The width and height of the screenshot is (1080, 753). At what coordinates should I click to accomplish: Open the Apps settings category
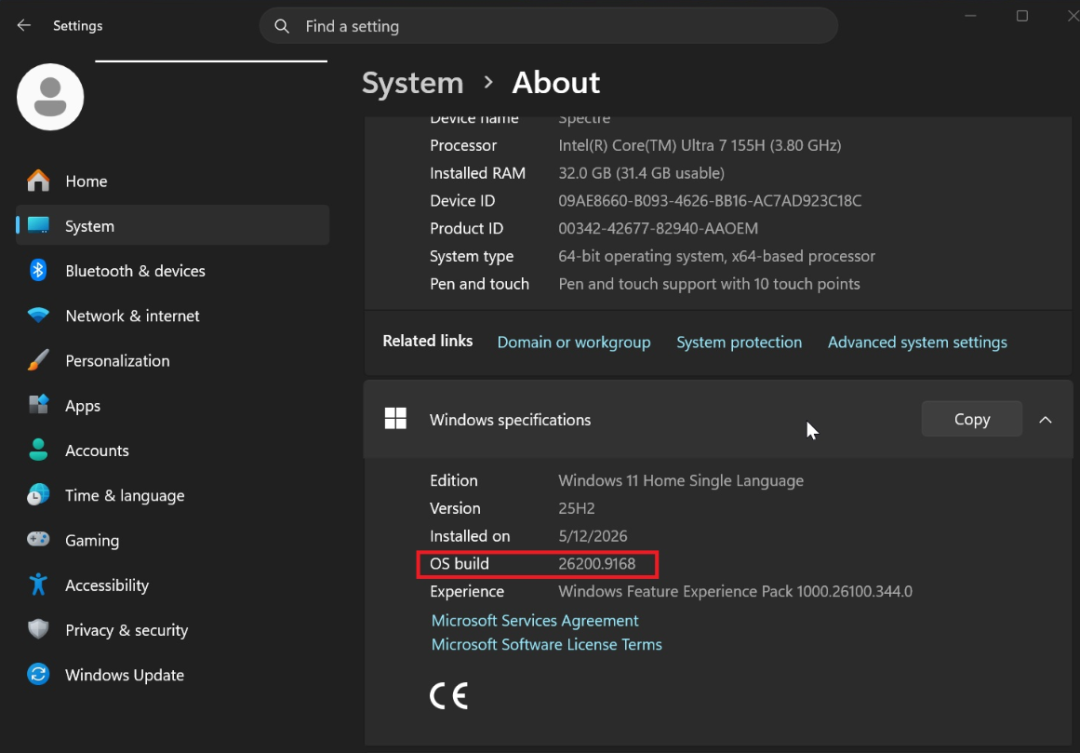172,405
